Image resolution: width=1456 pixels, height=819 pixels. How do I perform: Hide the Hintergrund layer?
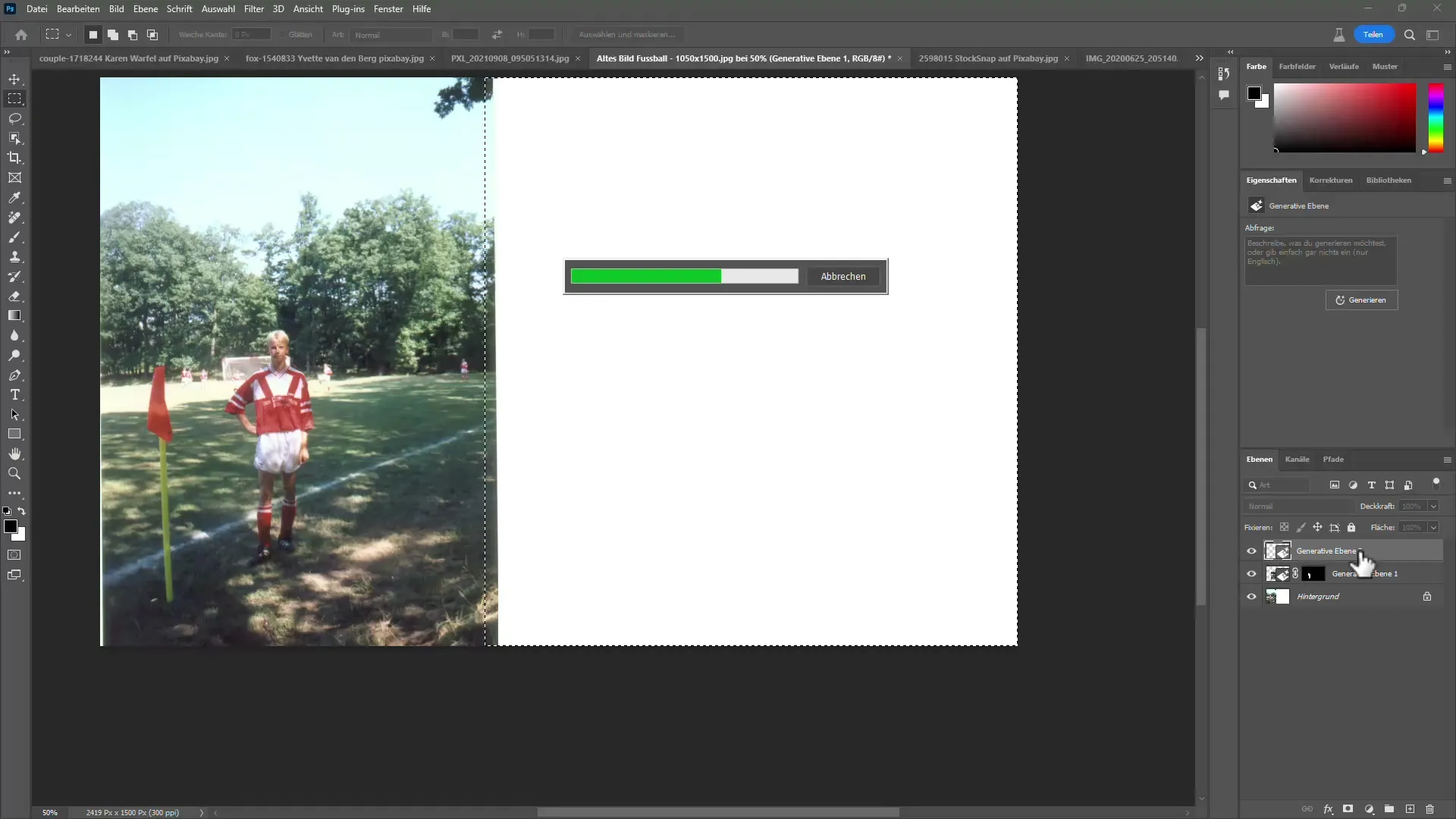point(1251,596)
